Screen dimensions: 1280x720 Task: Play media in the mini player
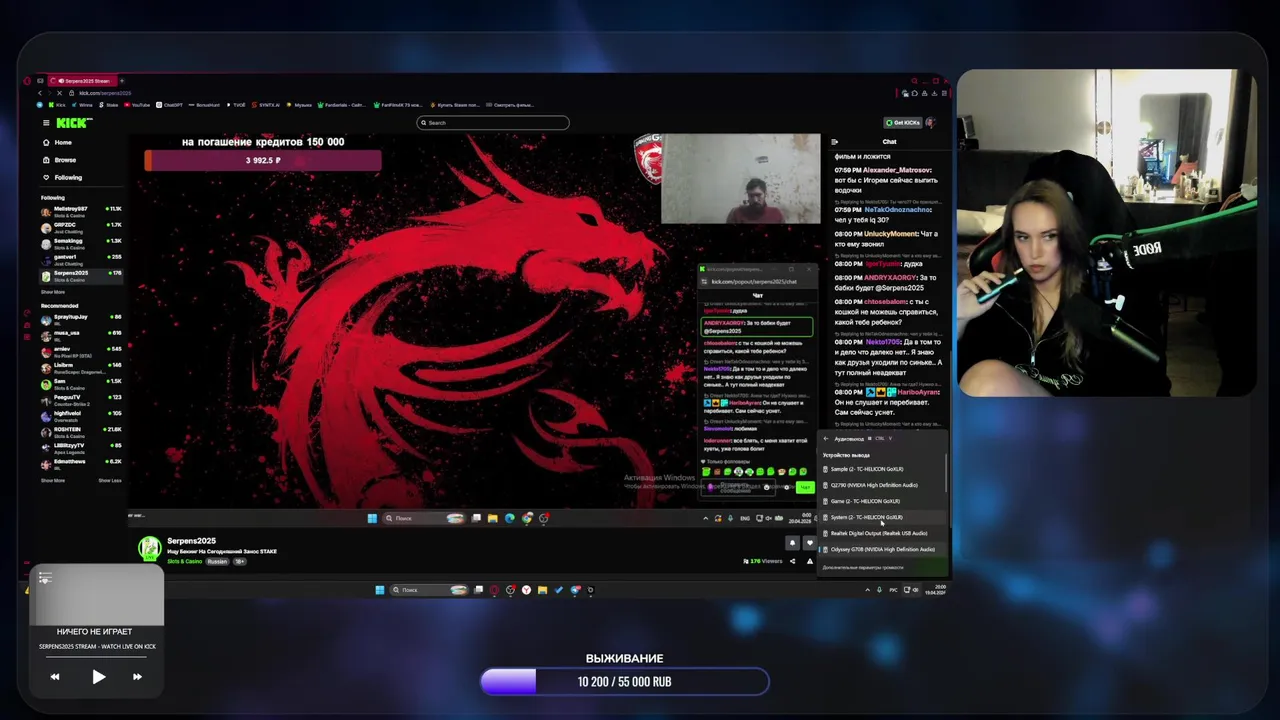98,677
